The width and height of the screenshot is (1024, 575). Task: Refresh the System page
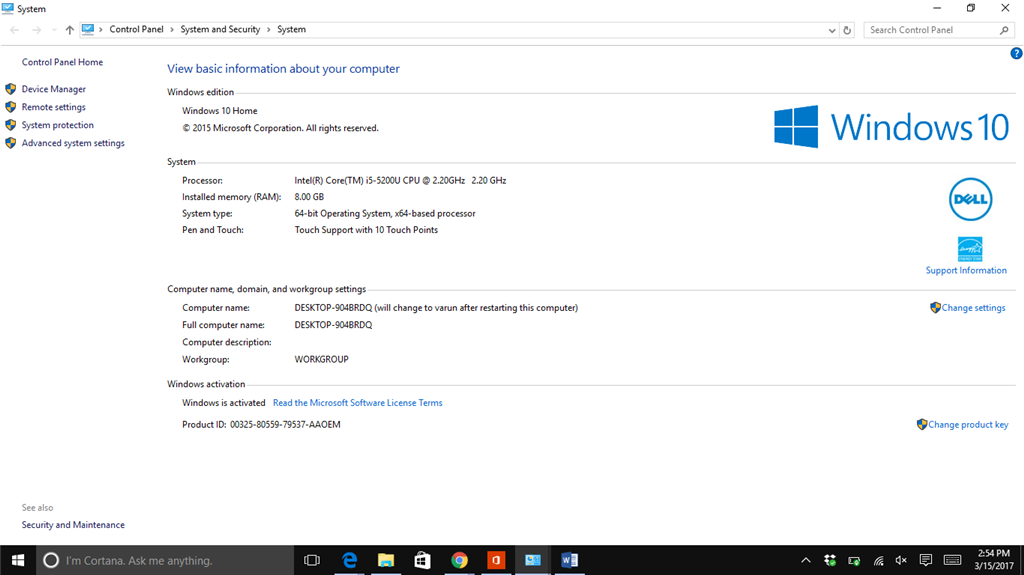click(x=847, y=30)
